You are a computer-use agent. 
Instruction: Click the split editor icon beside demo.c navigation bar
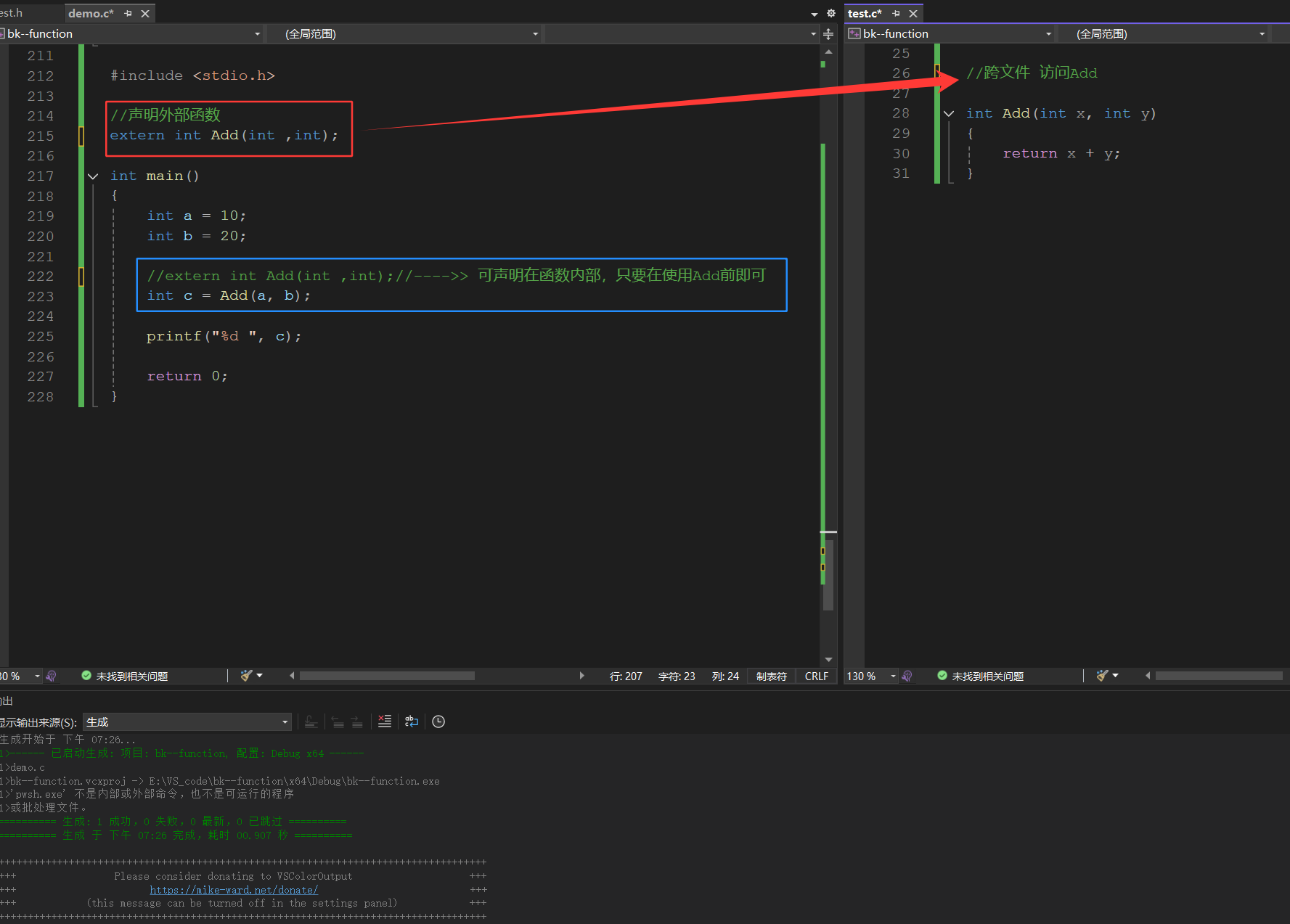pos(828,34)
